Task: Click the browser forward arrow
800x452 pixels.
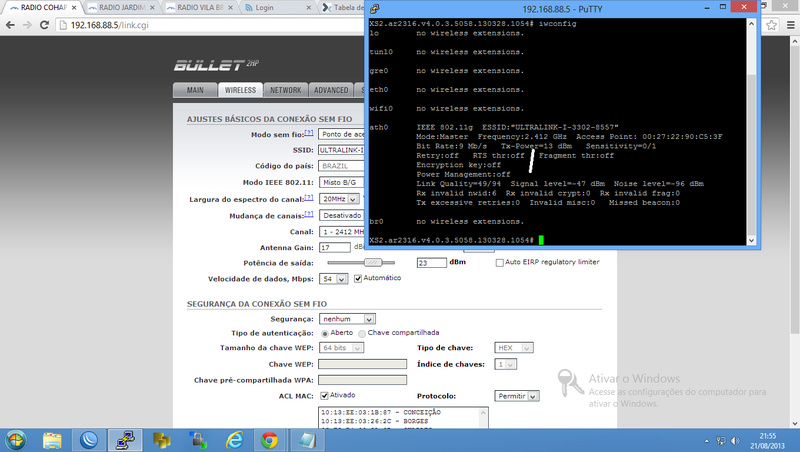Action: point(27,24)
